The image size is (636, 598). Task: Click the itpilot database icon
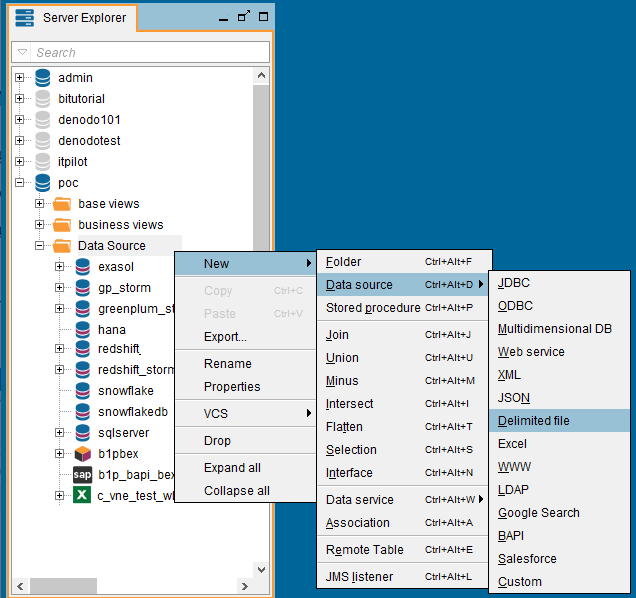(x=43, y=162)
